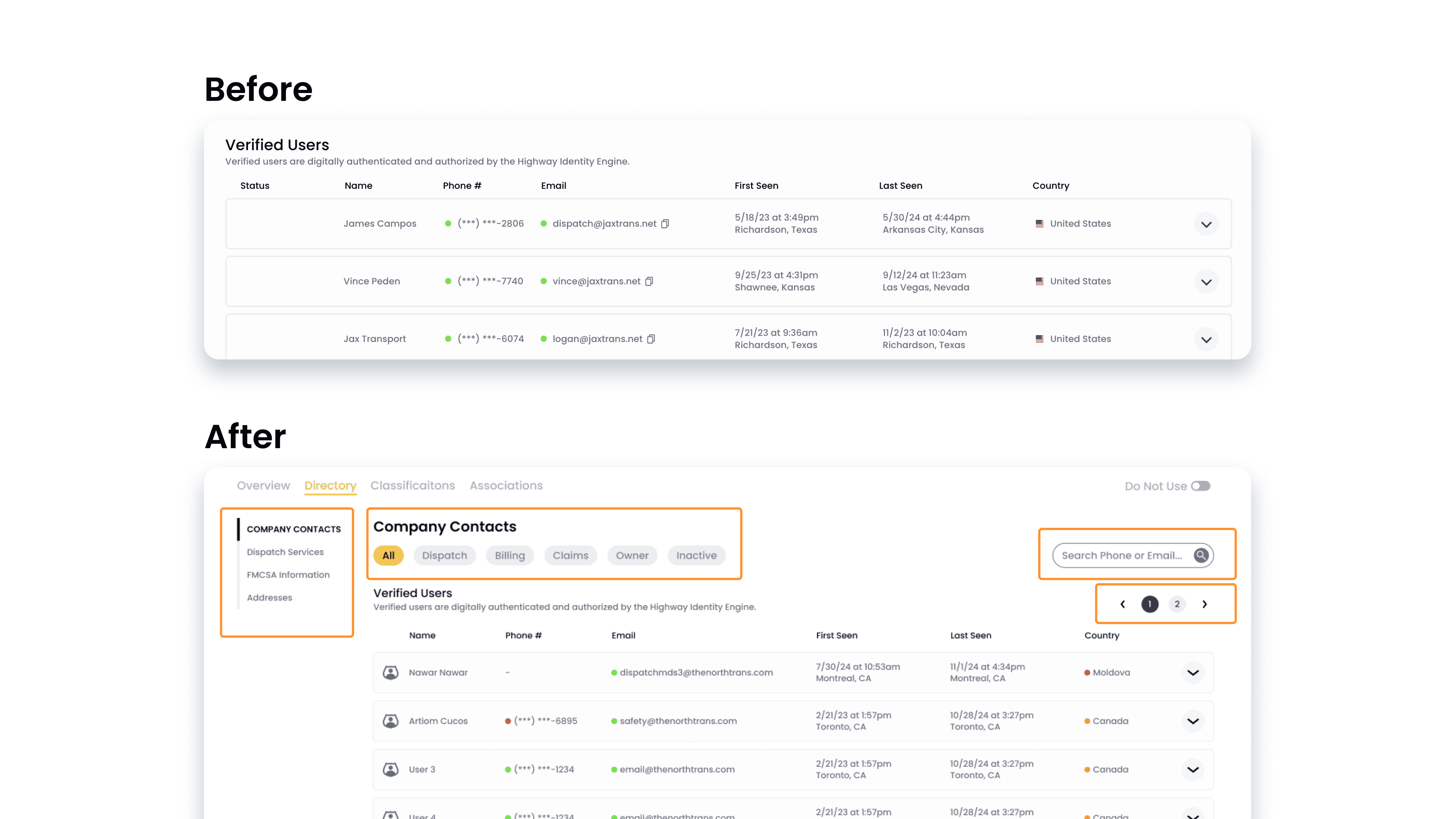The height and width of the screenshot is (819, 1456).
Task: Open FMCSA Information in sidebar
Action: click(x=288, y=575)
